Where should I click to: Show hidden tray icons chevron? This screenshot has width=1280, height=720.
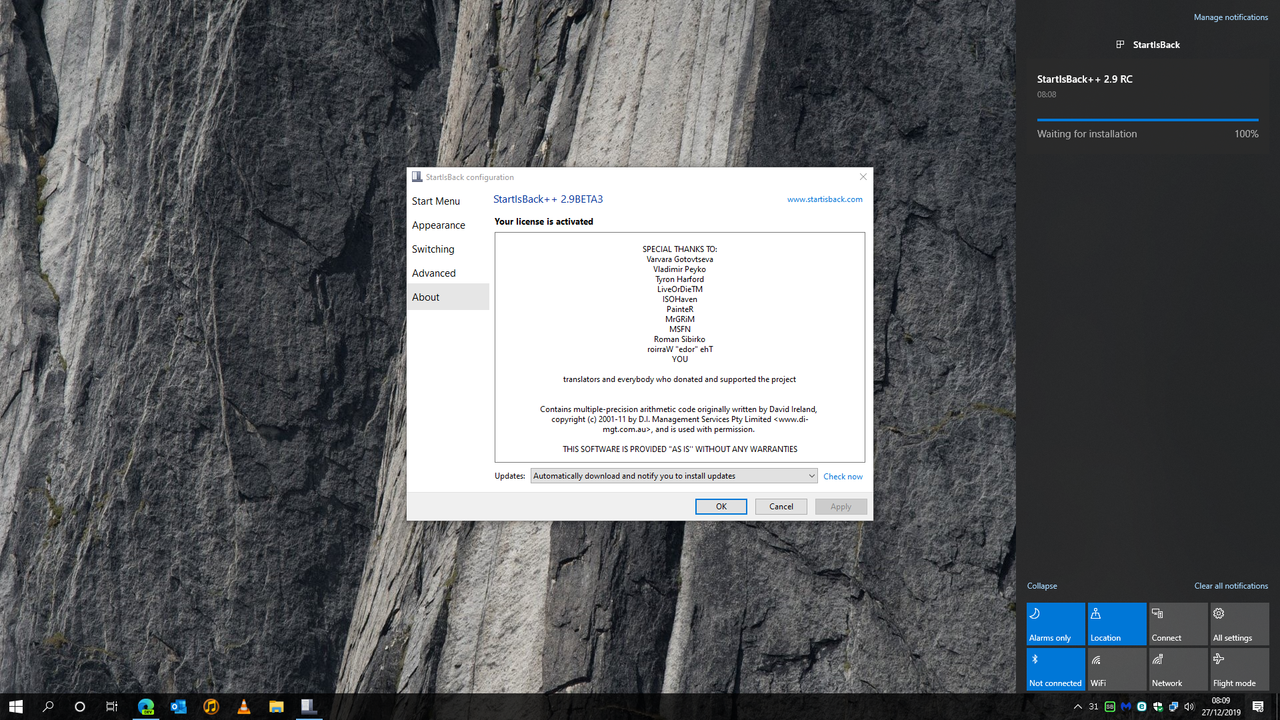[1078, 707]
